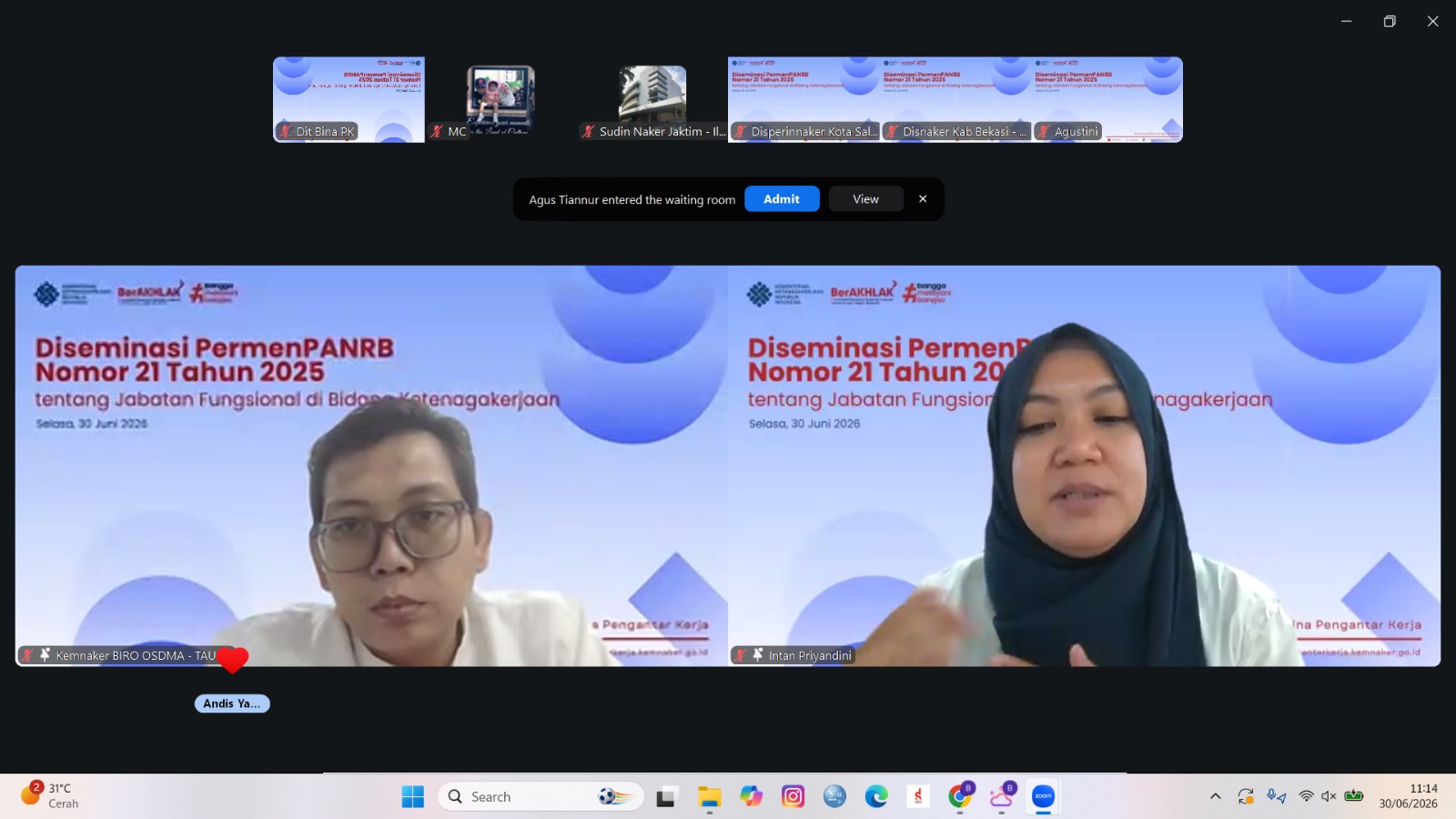This screenshot has width=1456, height=819.
Task: Open File Explorer from the taskbar
Action: (x=709, y=797)
